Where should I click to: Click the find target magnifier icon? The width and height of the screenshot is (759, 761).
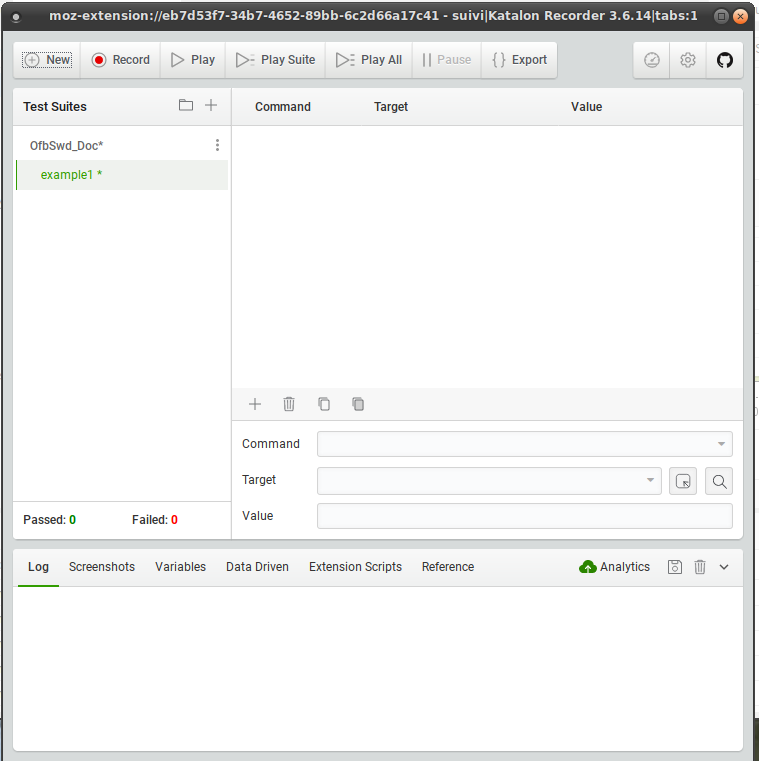[719, 481]
